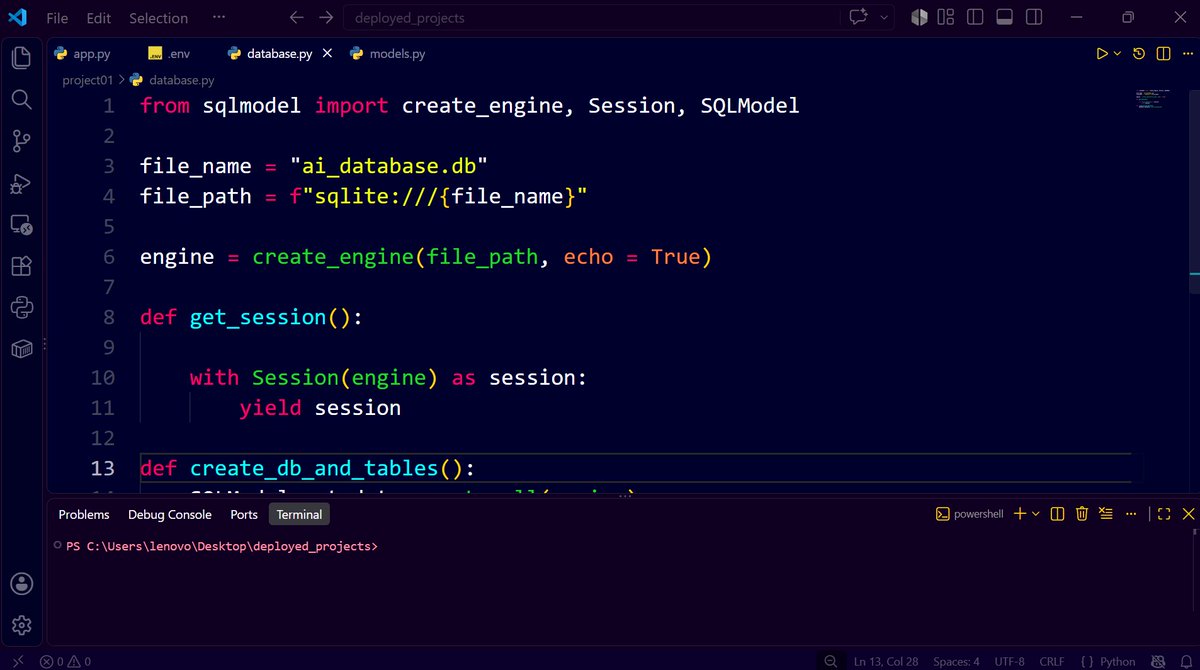This screenshot has height=670, width=1200.
Task: Open Run and Debug view
Action: (21, 183)
